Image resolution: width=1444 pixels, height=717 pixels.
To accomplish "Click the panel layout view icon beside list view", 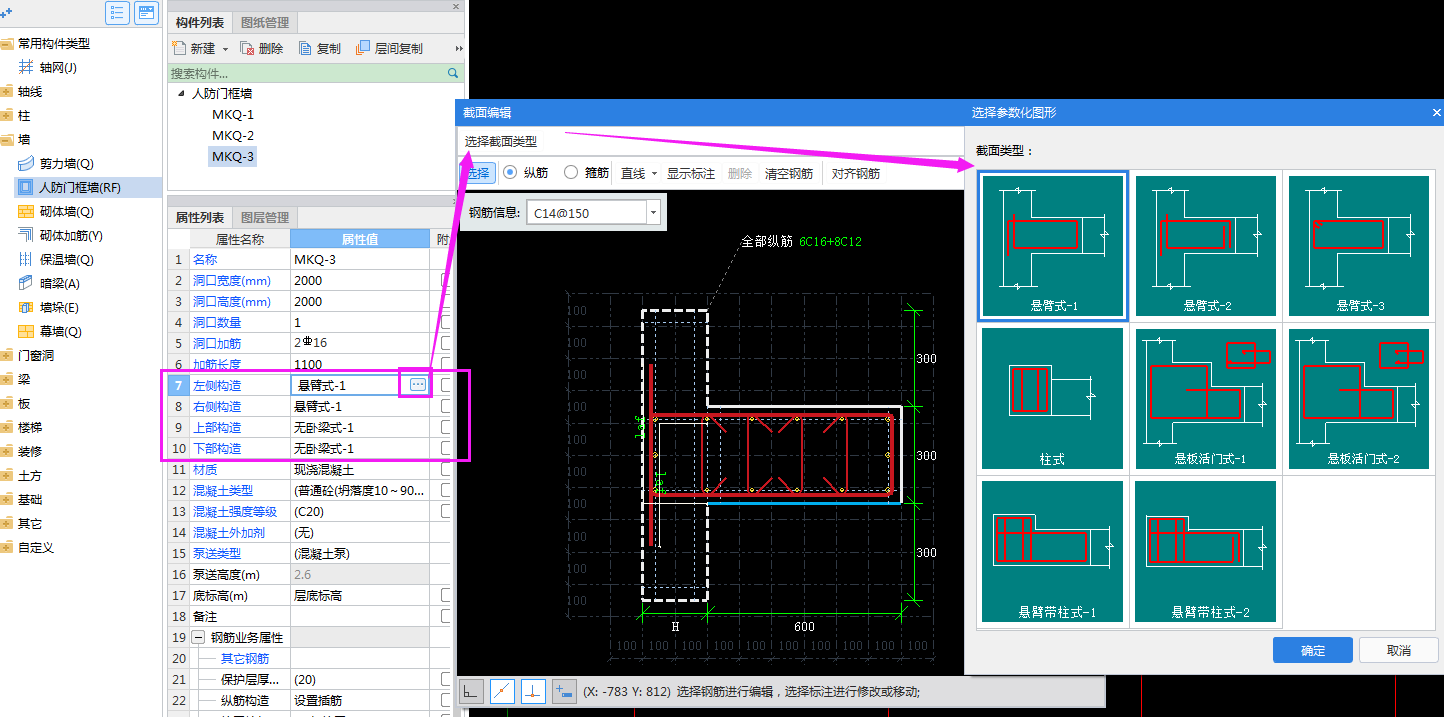I will [147, 13].
